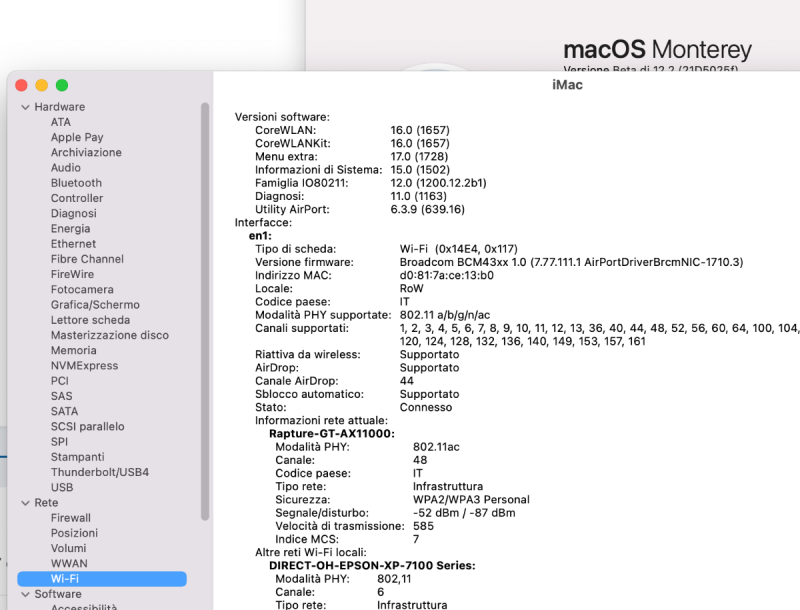Select Fibre Channel entry

tap(87, 259)
